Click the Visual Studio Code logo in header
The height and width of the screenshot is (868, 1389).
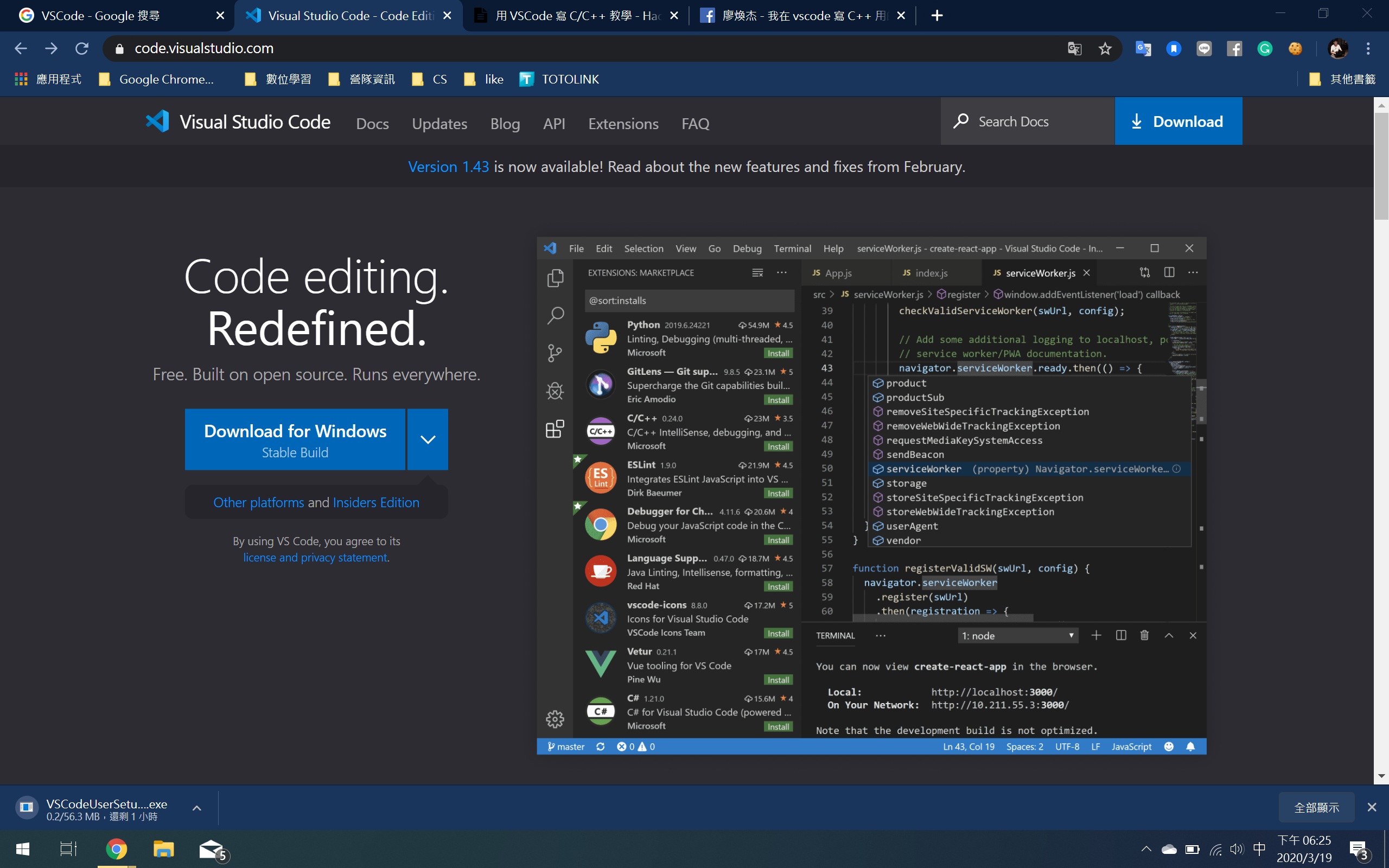pyautogui.click(x=238, y=122)
